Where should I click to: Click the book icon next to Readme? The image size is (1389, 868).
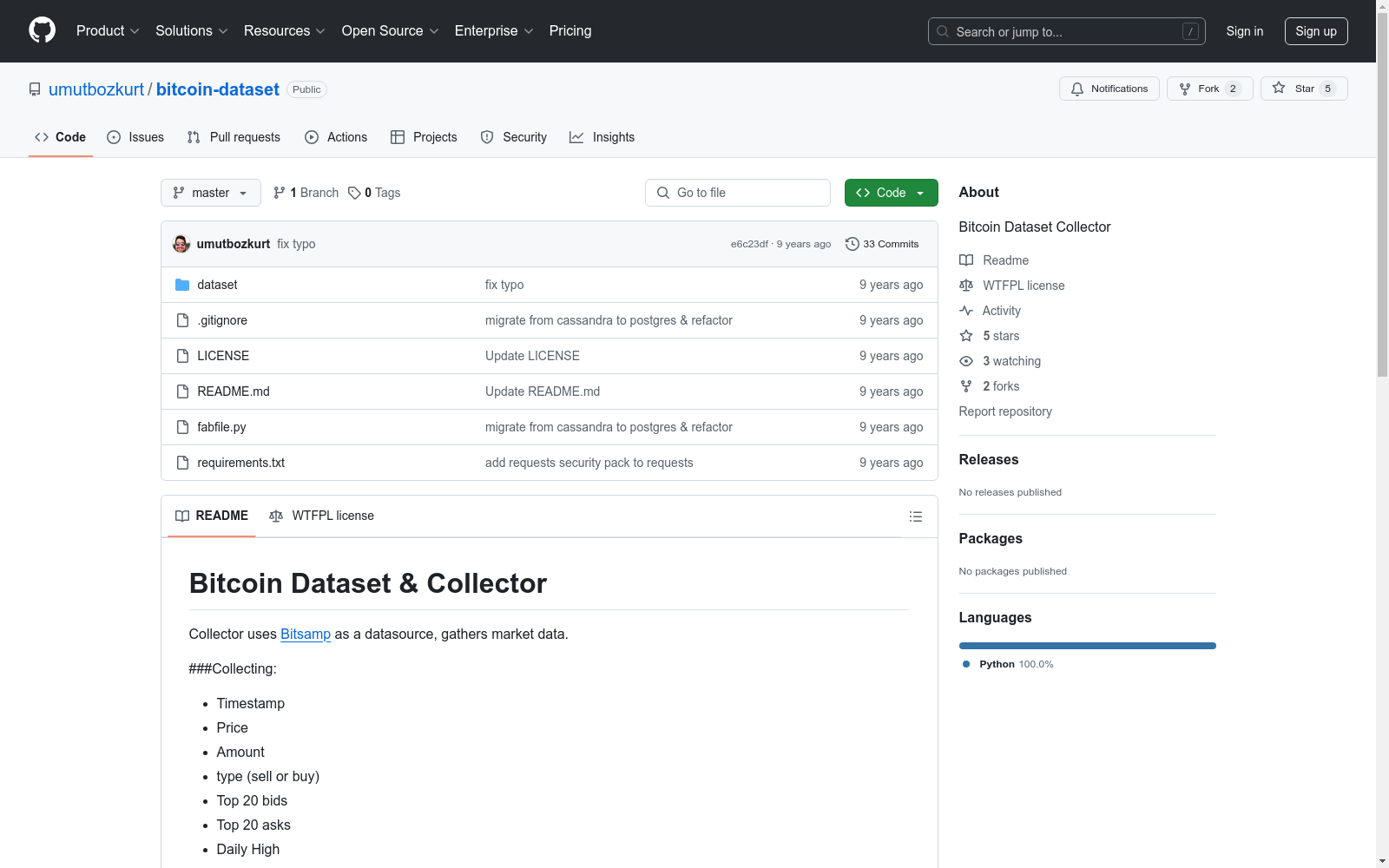click(x=966, y=260)
